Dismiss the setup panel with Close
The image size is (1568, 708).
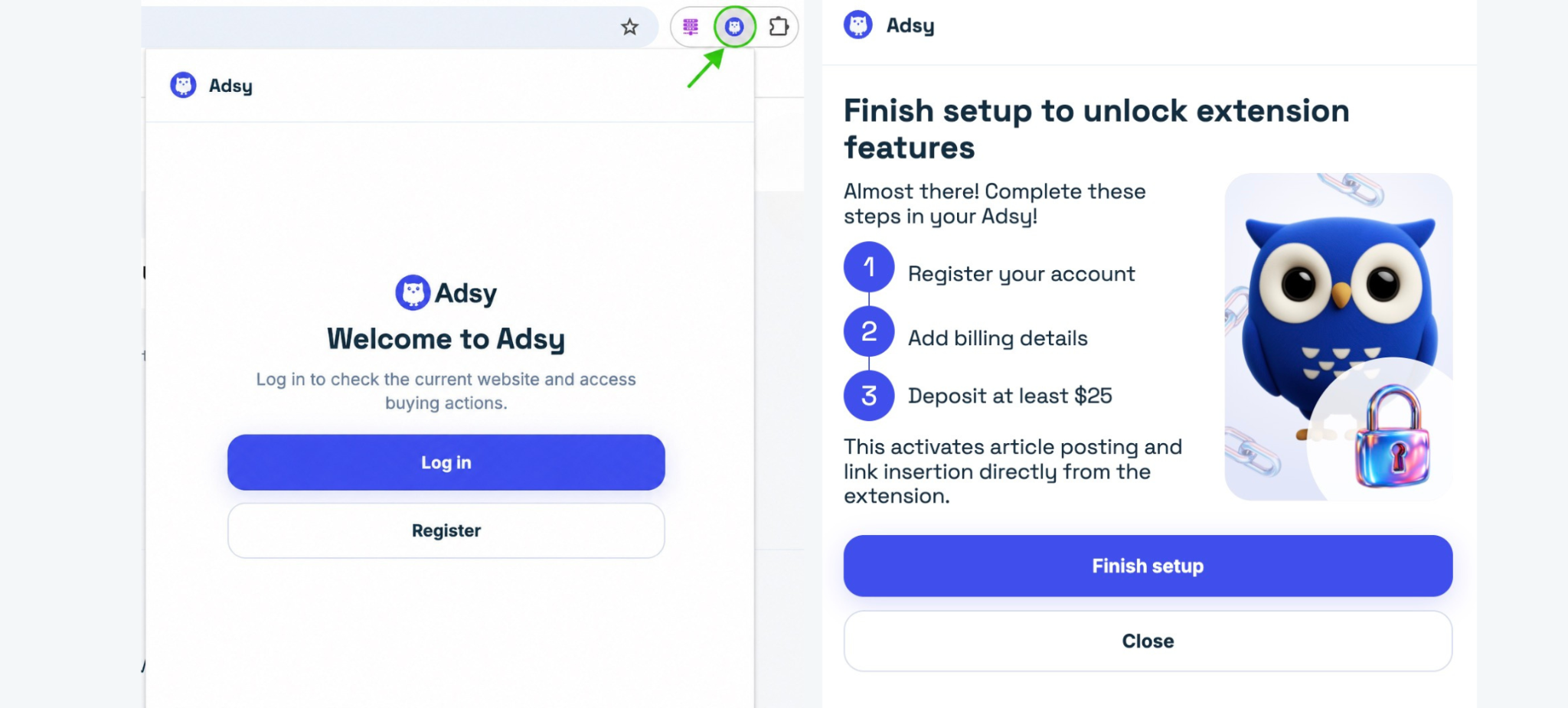point(1148,641)
